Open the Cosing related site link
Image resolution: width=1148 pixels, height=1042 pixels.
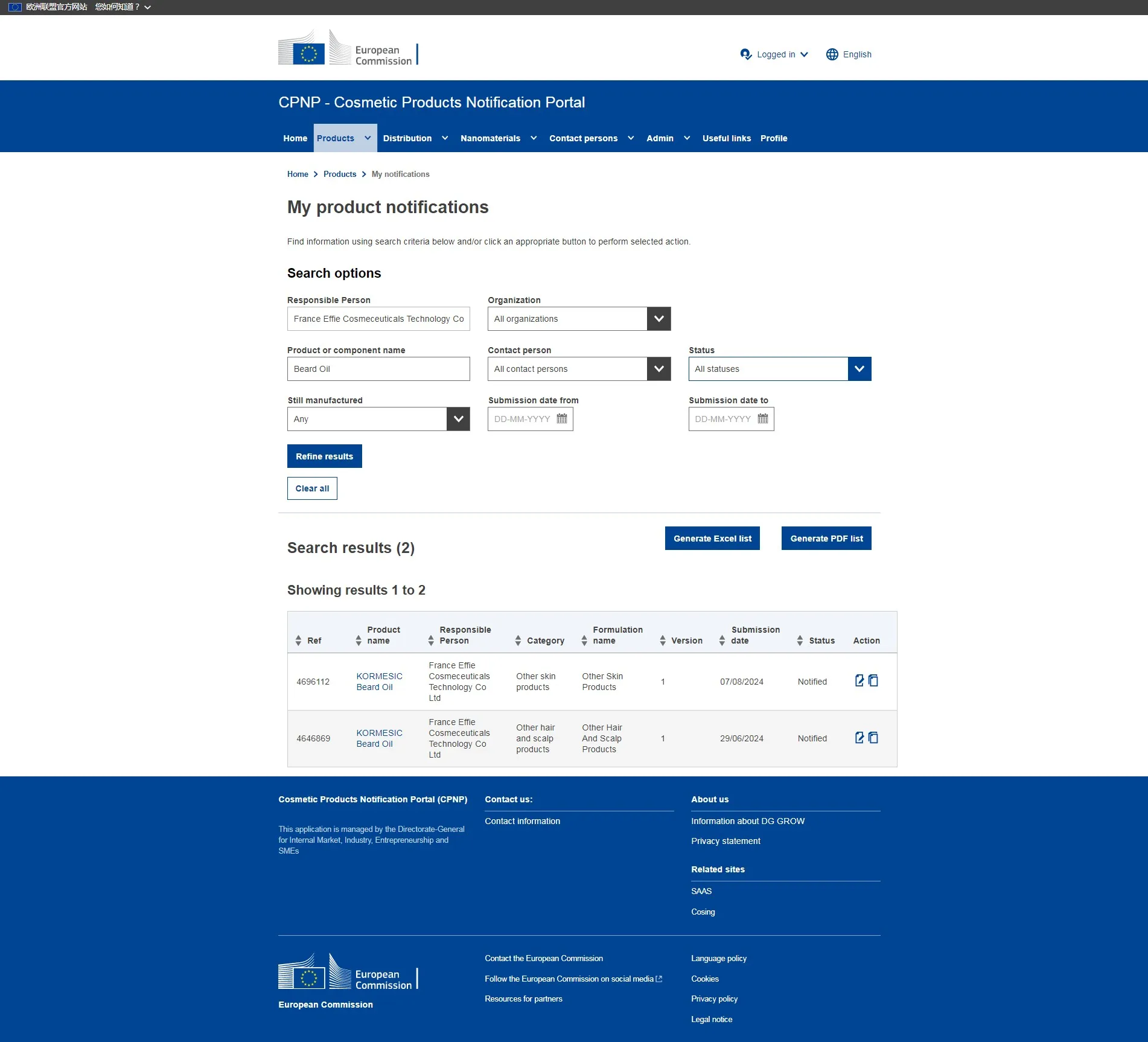(703, 912)
